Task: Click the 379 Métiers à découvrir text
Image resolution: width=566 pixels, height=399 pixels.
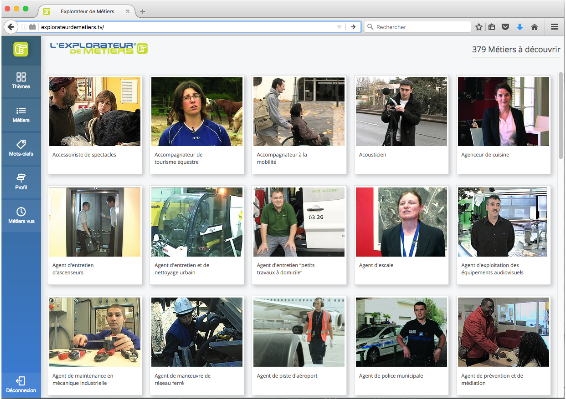Action: pos(516,49)
